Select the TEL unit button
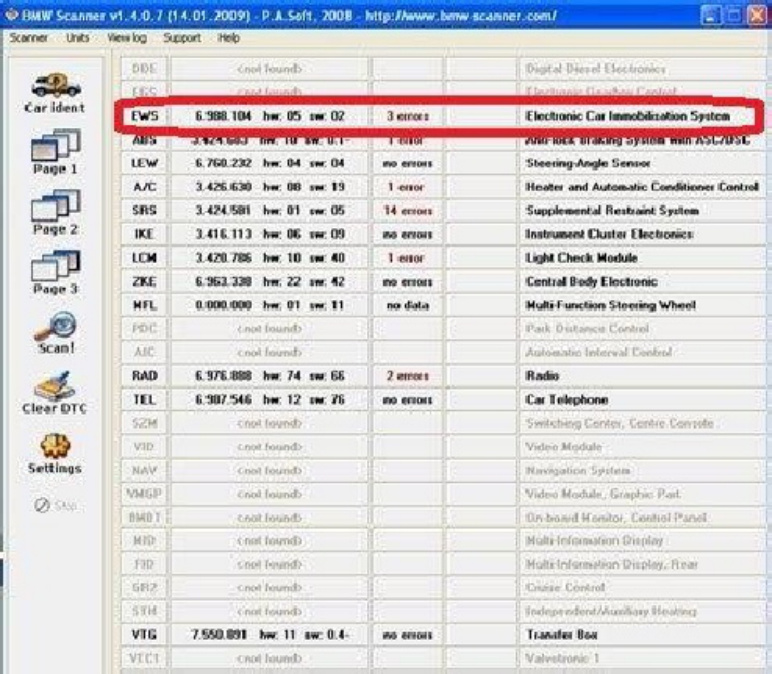Screen dimensions: 772x674 tap(144, 399)
